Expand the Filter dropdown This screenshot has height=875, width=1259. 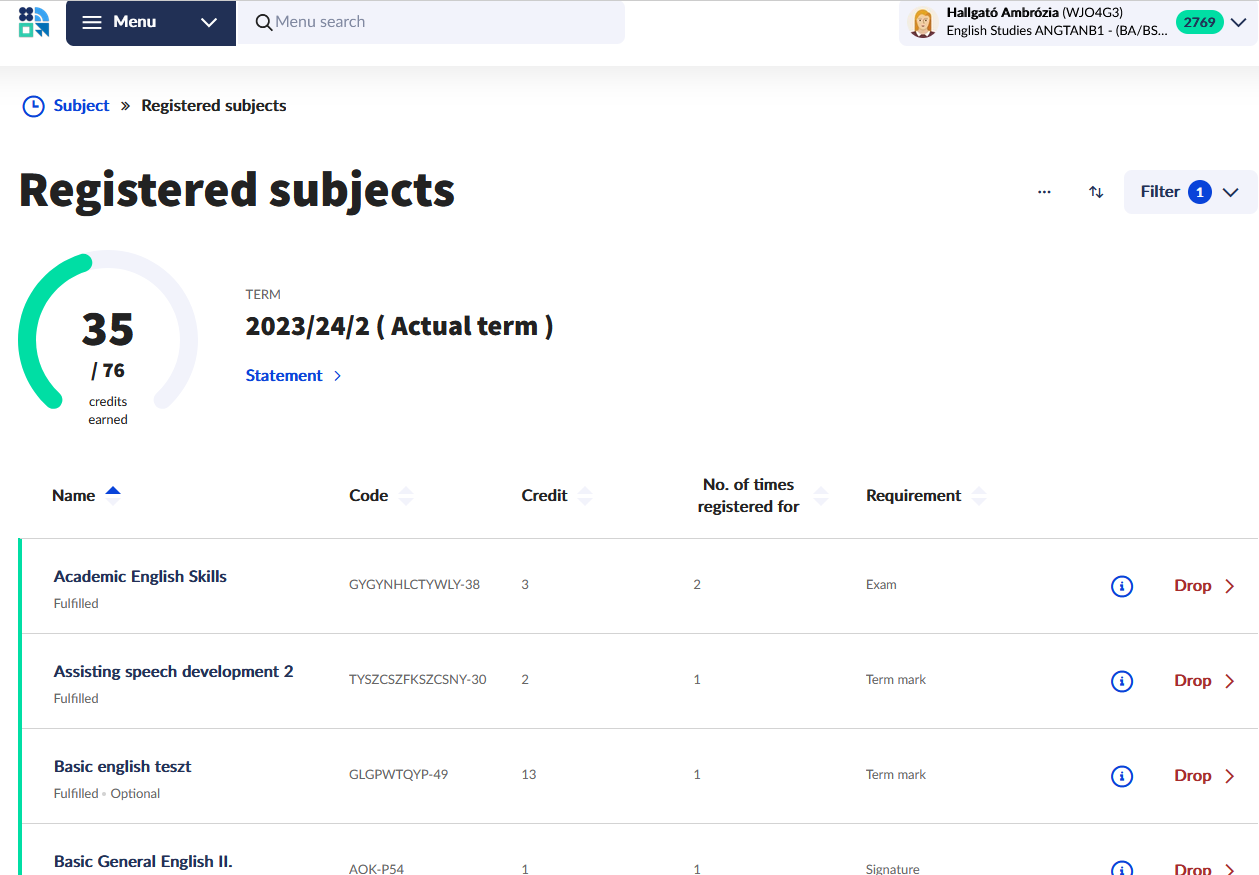[1190, 192]
